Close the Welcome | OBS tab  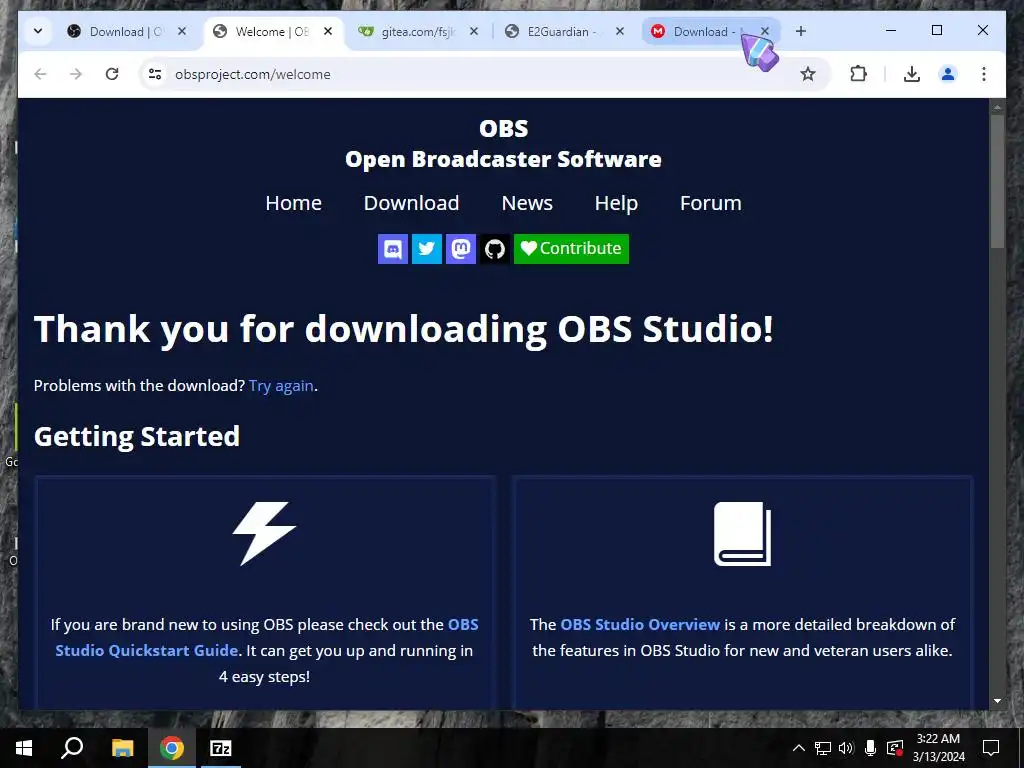pyautogui.click(x=328, y=31)
